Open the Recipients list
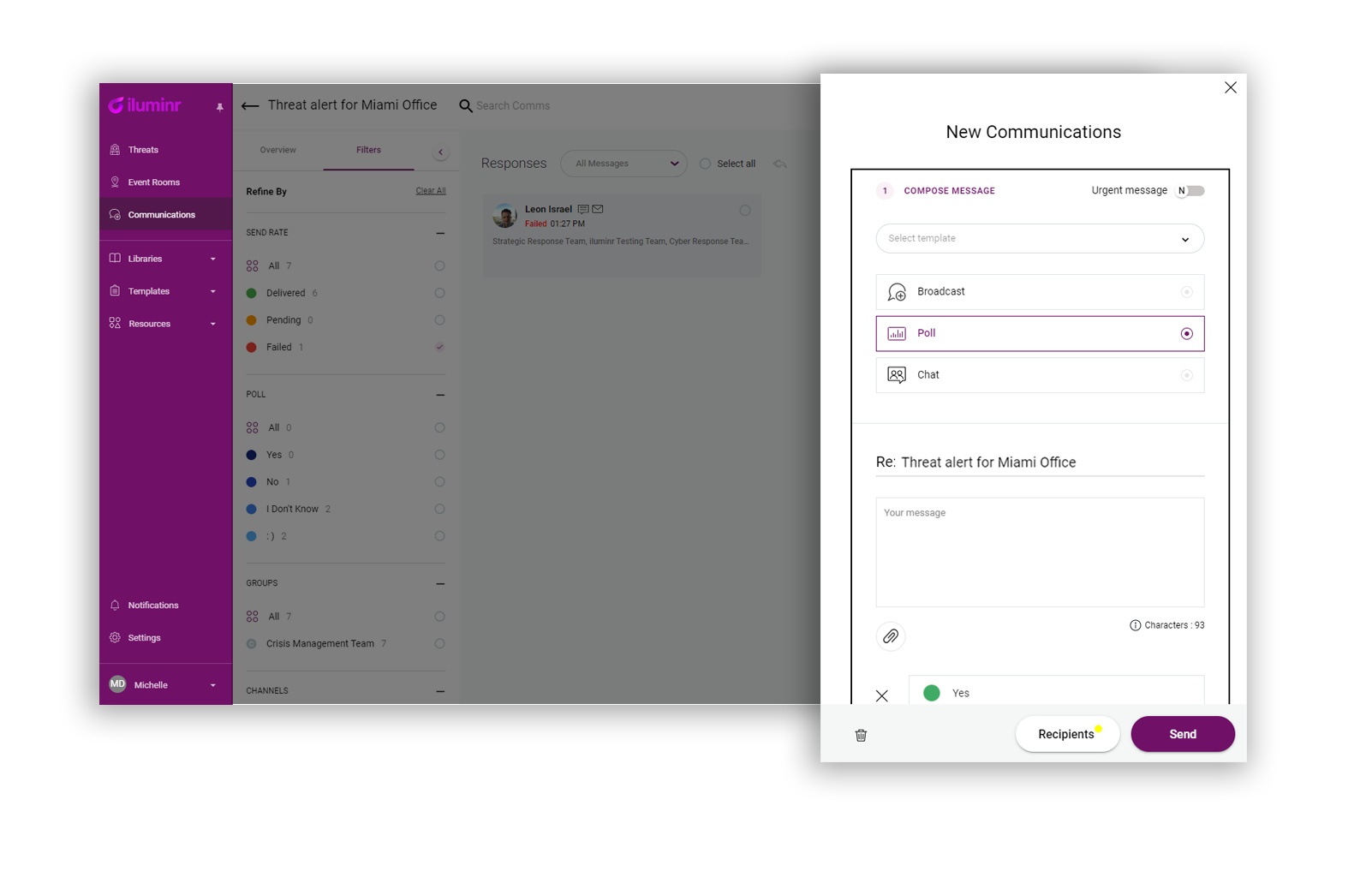This screenshot has height=889, width=1372. pos(1066,733)
